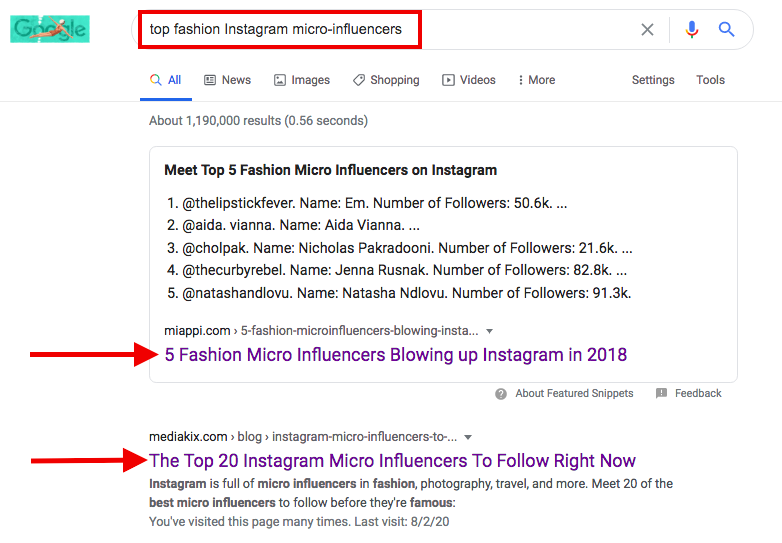The height and width of the screenshot is (543, 782).
Task: Open the Shopping results tab
Action: tap(385, 80)
